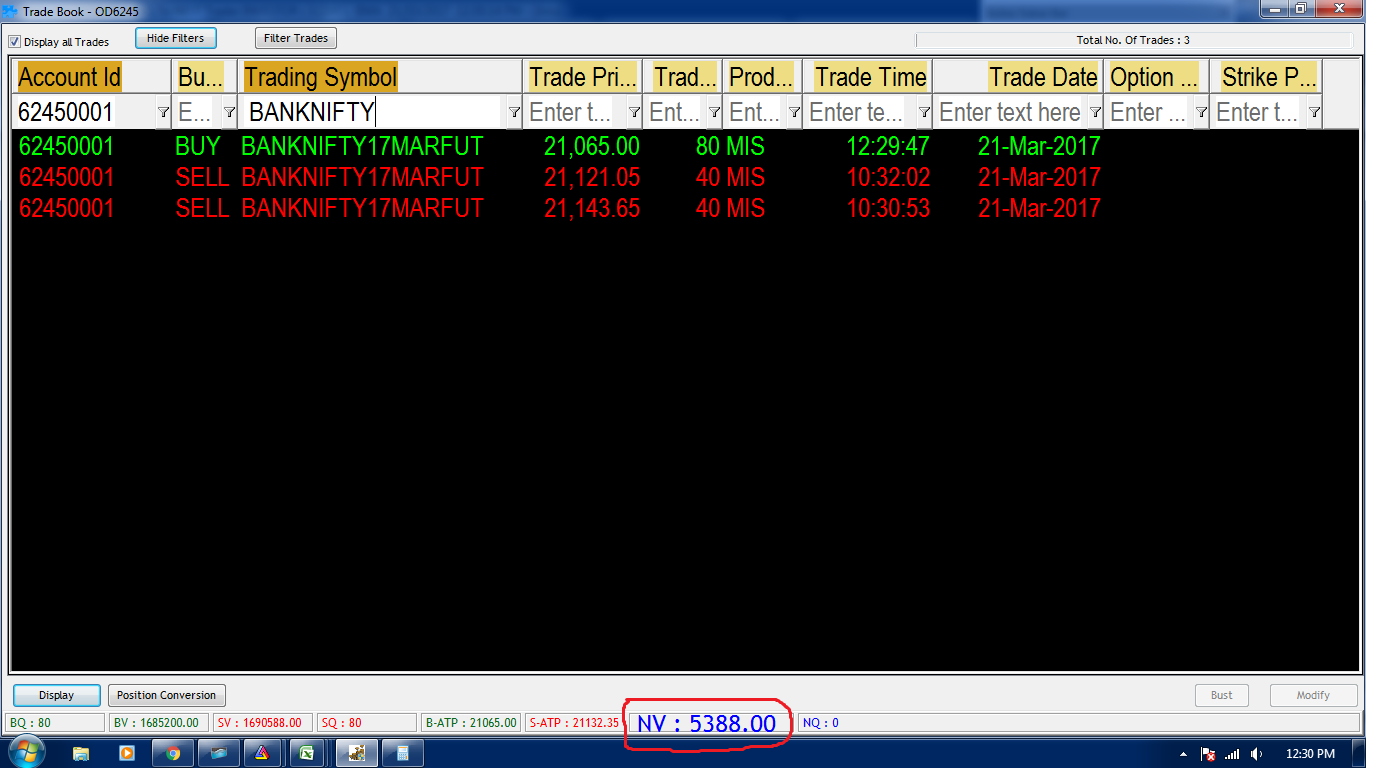Click the Strike P... column header
Image resolution: width=1380 pixels, height=768 pixels.
click(1268, 77)
